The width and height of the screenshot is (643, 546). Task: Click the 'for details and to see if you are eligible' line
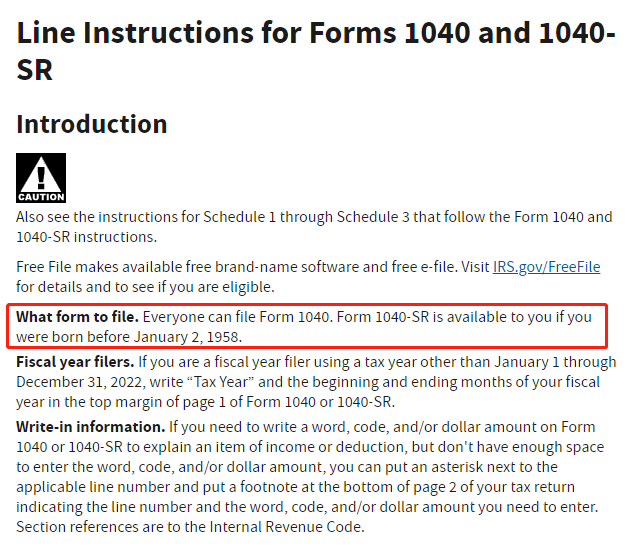point(145,287)
